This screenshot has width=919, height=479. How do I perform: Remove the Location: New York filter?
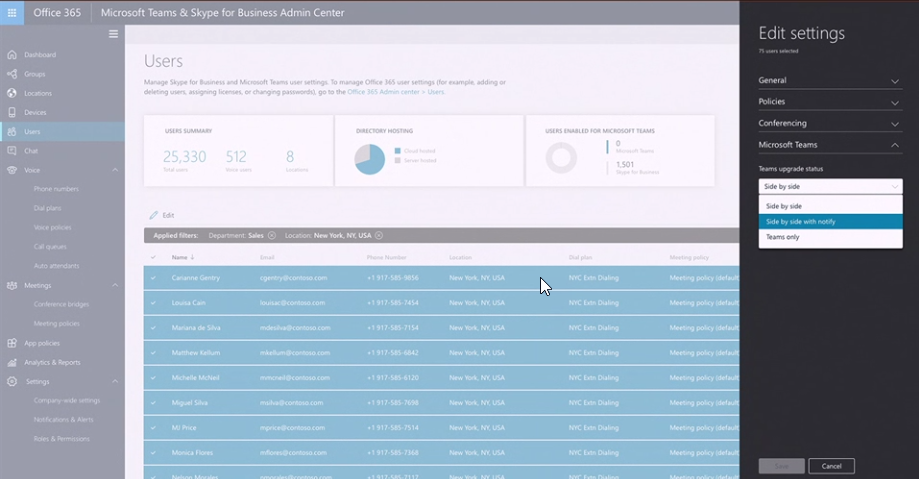click(379, 236)
